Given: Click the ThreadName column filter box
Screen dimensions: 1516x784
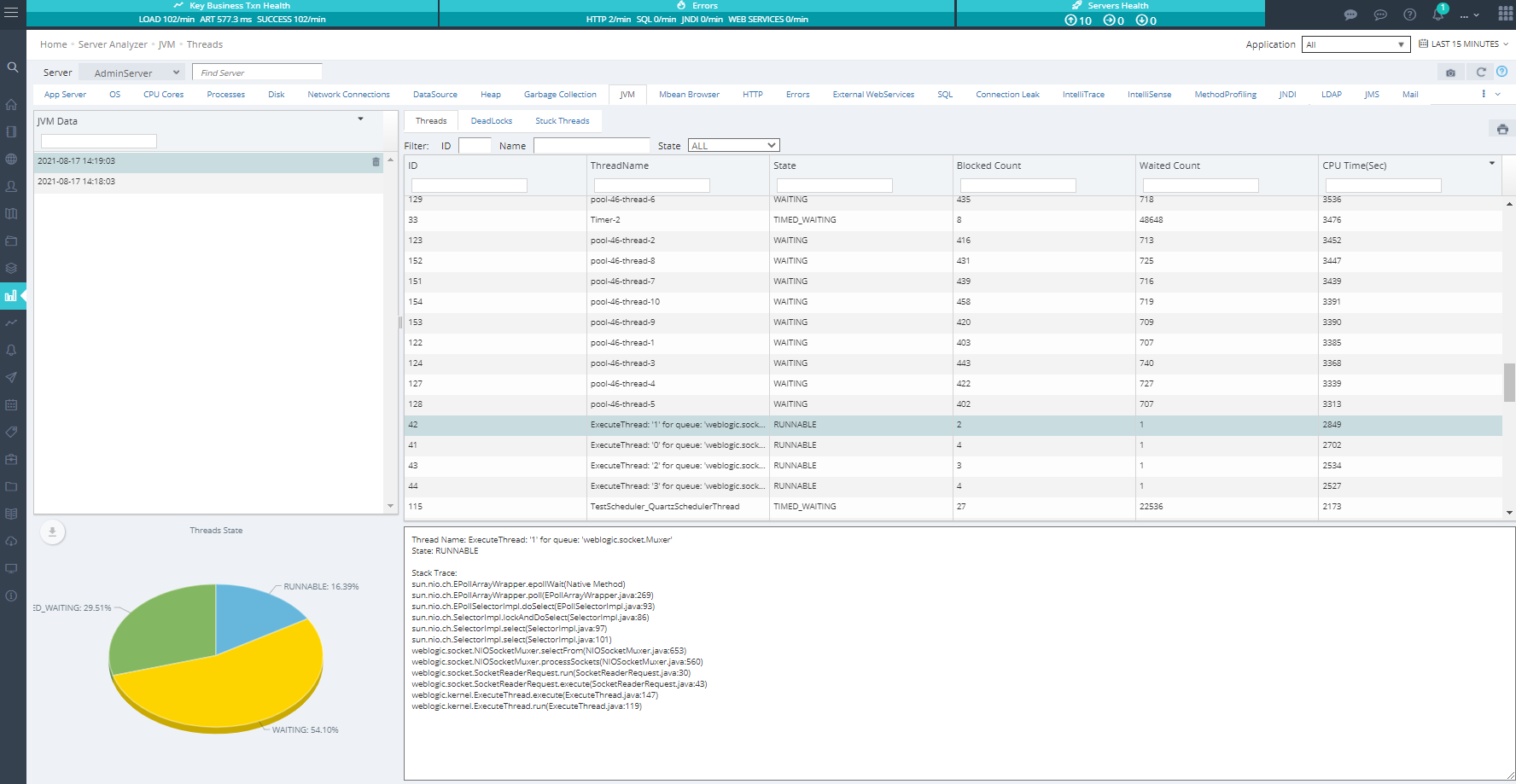Looking at the screenshot, I should pyautogui.click(x=651, y=185).
